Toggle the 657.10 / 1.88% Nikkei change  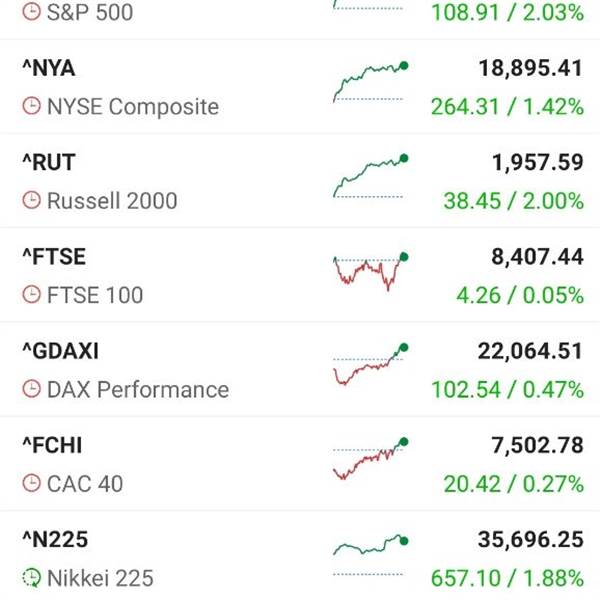point(507,578)
